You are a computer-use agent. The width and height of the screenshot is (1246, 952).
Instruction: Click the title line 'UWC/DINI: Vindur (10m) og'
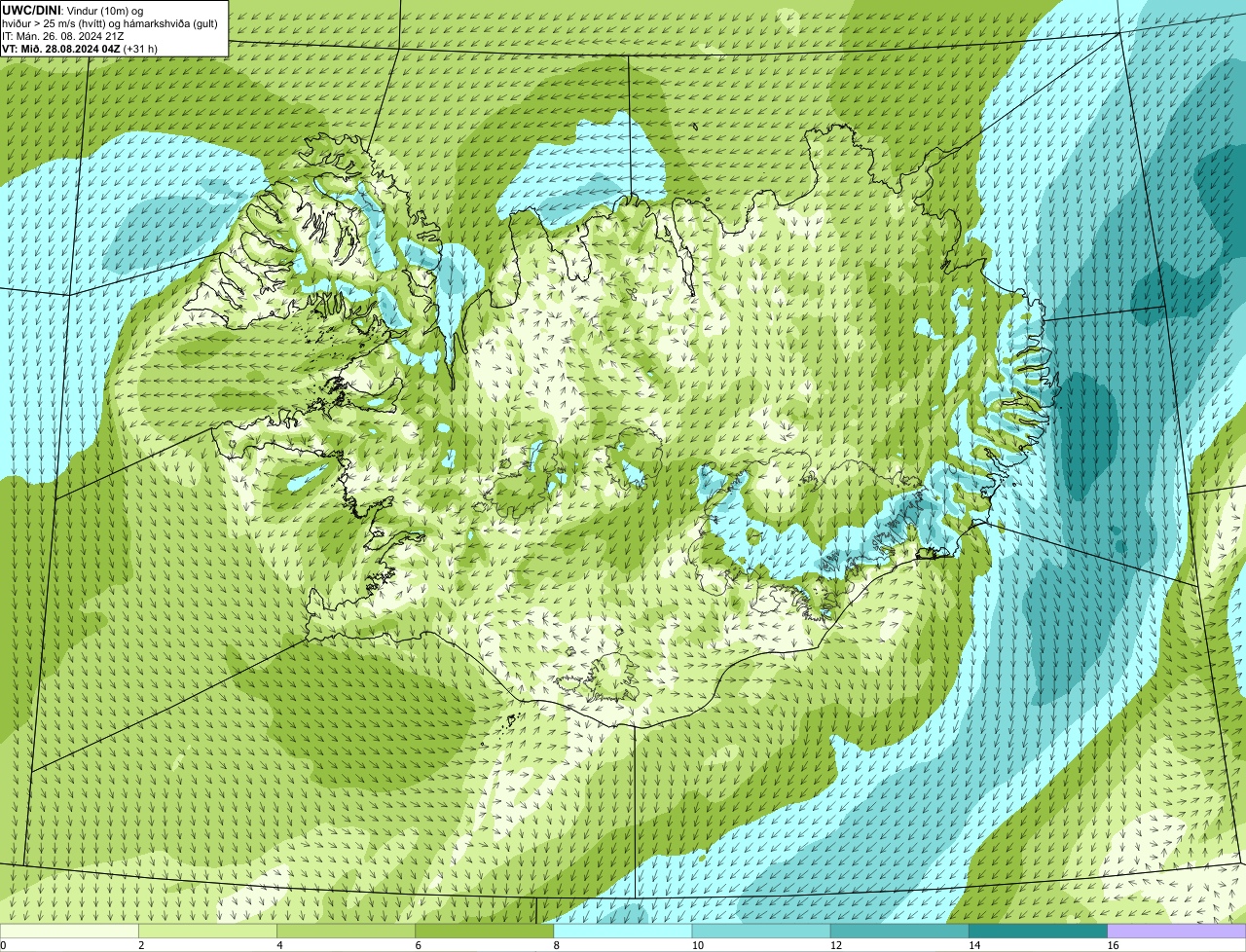(x=73, y=10)
